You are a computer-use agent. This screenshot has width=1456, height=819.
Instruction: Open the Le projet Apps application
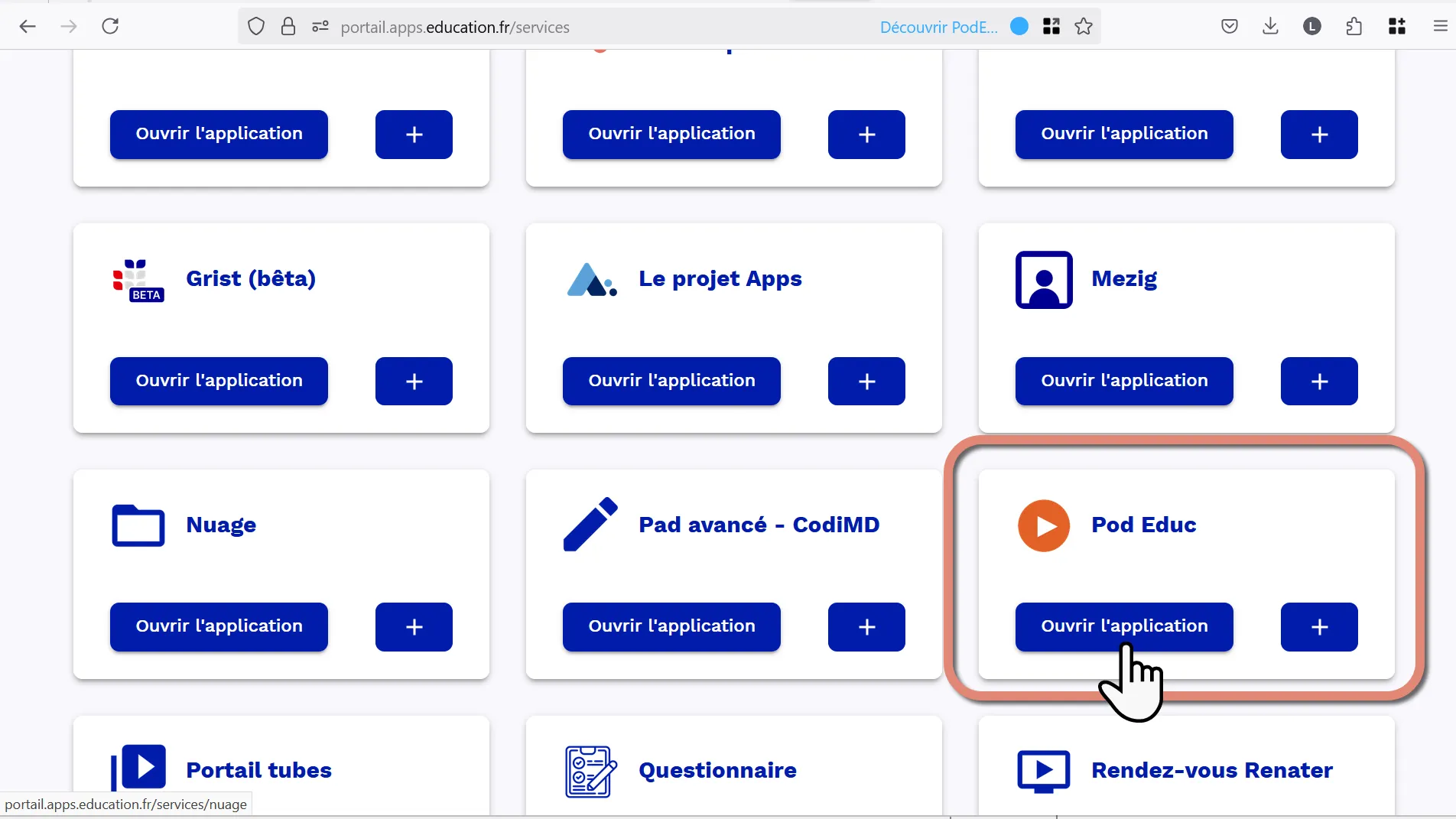point(671,381)
